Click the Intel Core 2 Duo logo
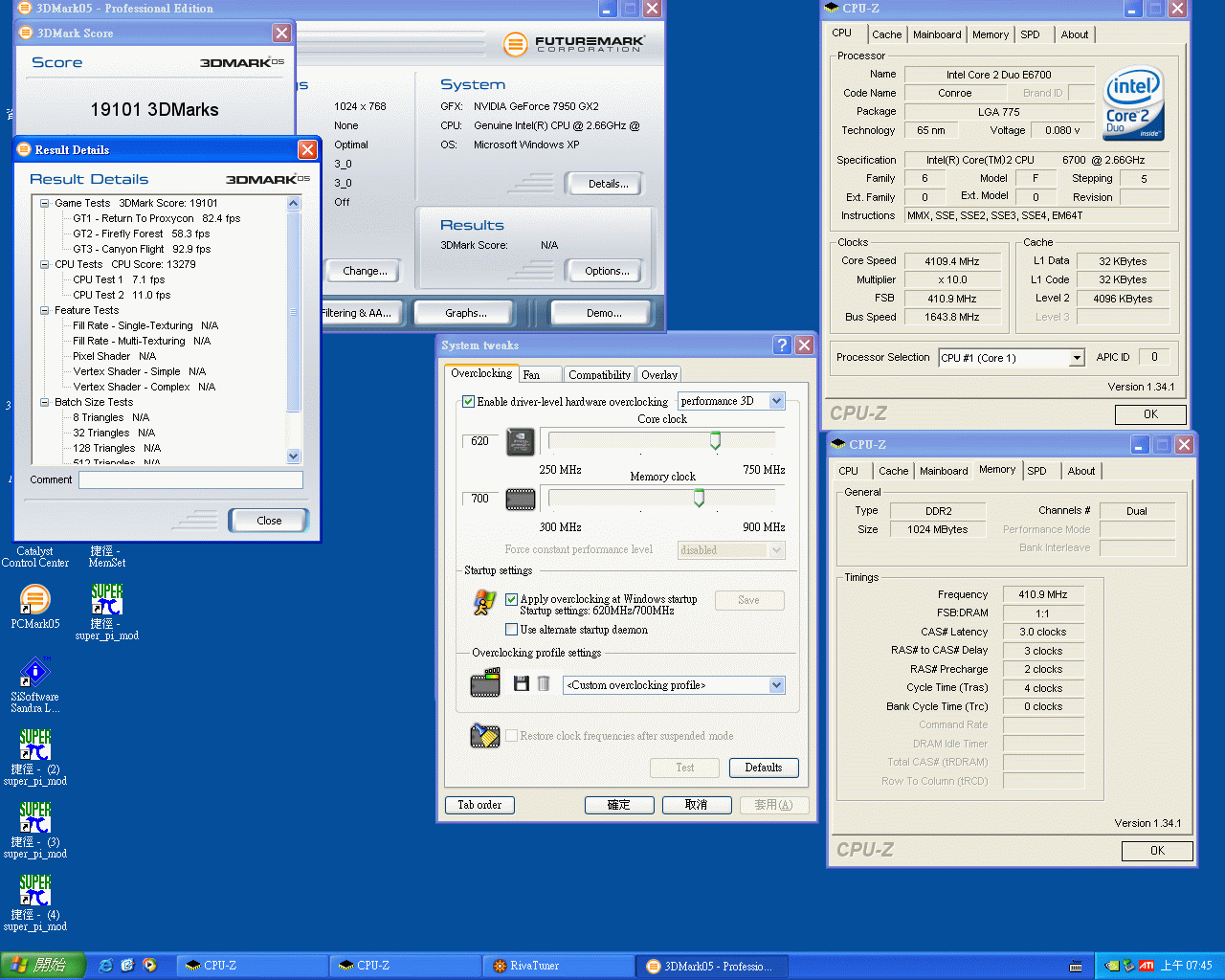 [1133, 102]
